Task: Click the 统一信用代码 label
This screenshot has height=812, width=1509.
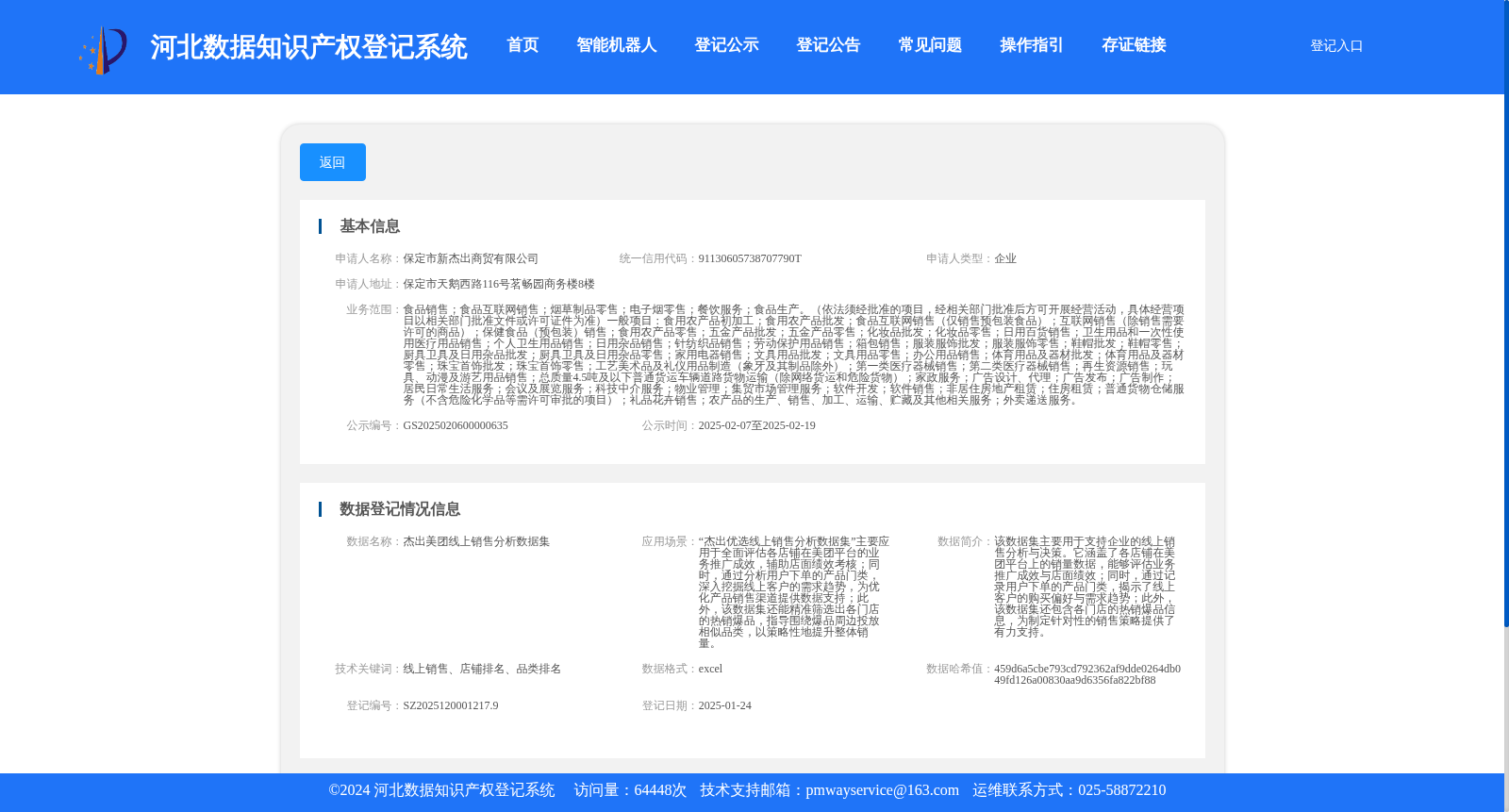Action: point(657,258)
